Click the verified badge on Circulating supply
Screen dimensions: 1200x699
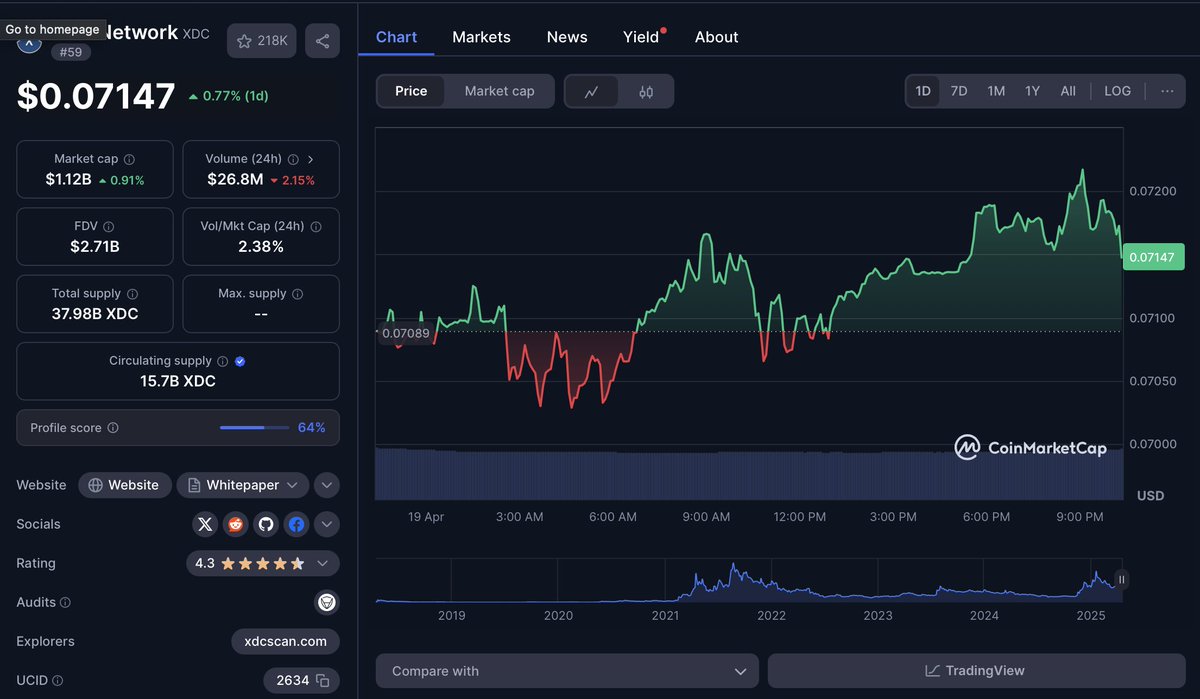click(x=240, y=361)
